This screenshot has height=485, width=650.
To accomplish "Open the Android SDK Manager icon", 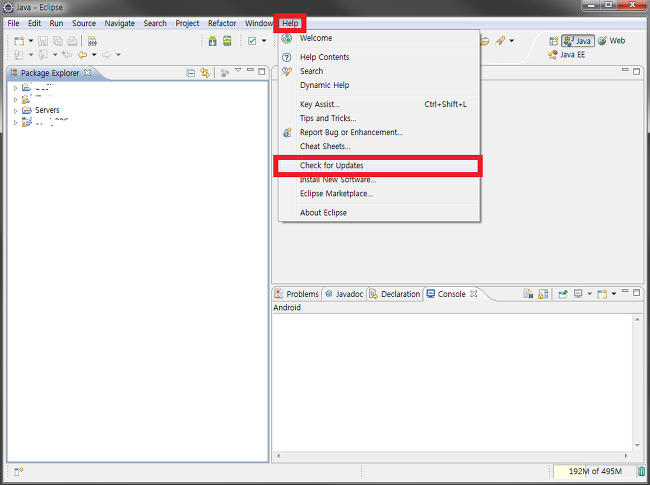I will point(213,41).
